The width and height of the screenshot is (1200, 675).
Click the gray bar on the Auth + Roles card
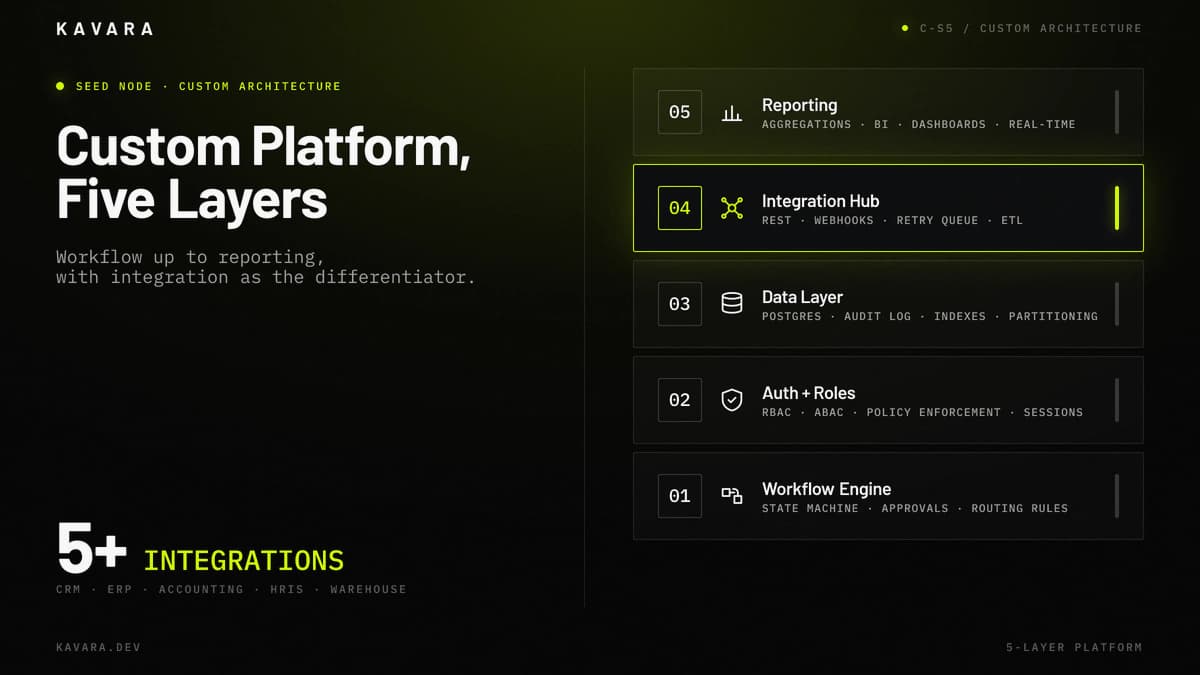1117,400
